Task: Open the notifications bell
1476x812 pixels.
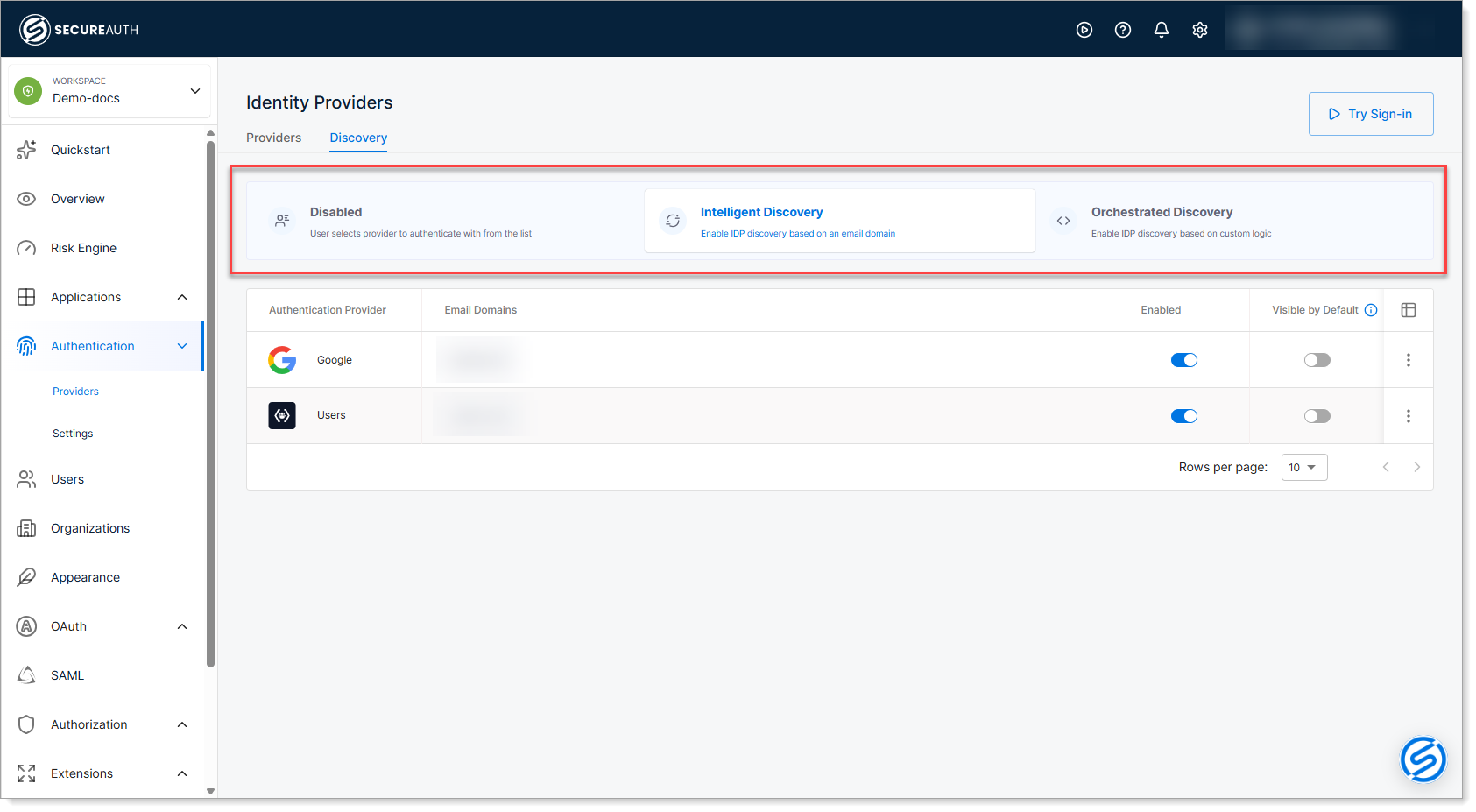Action: (1161, 29)
